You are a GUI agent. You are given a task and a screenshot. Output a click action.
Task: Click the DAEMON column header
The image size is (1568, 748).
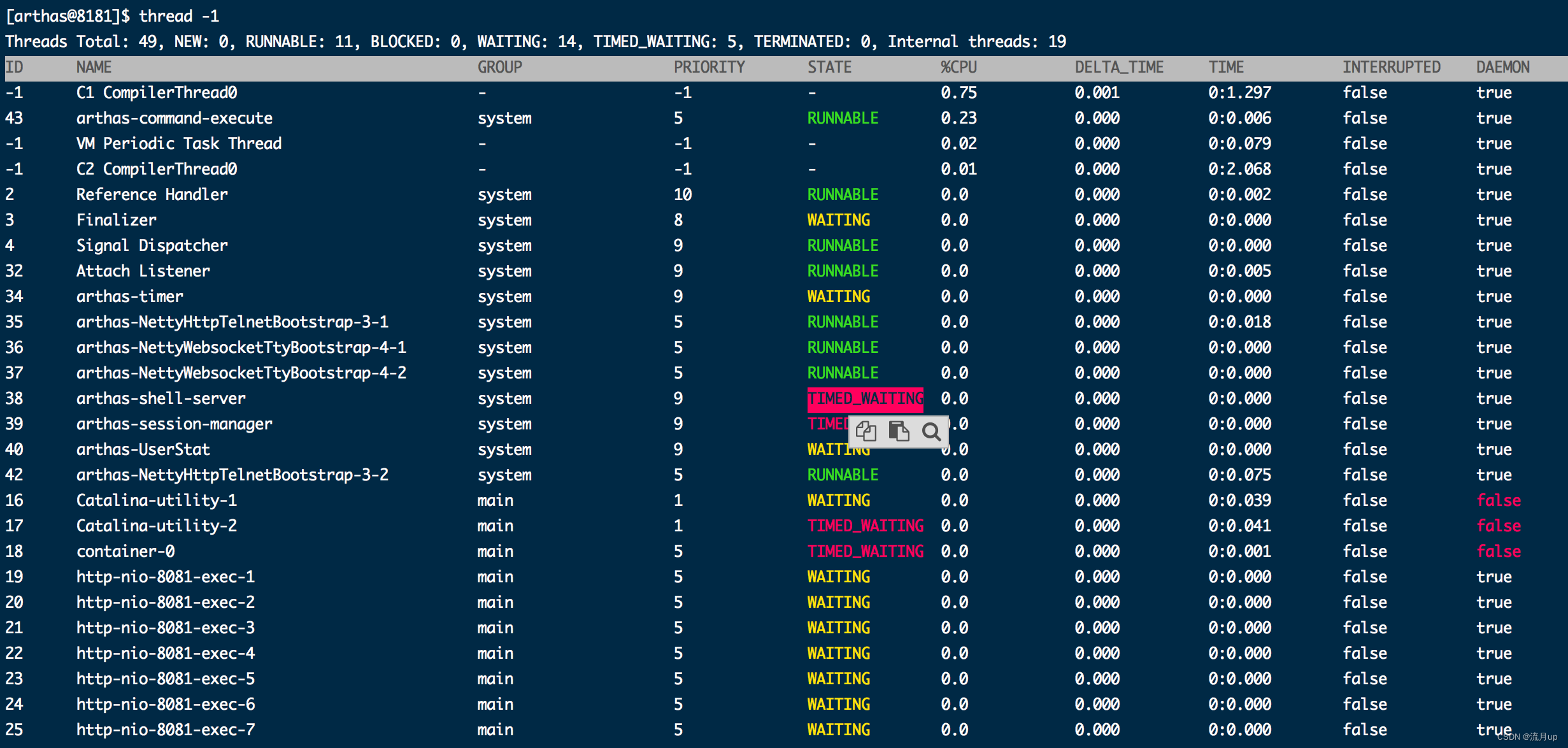[1502, 67]
